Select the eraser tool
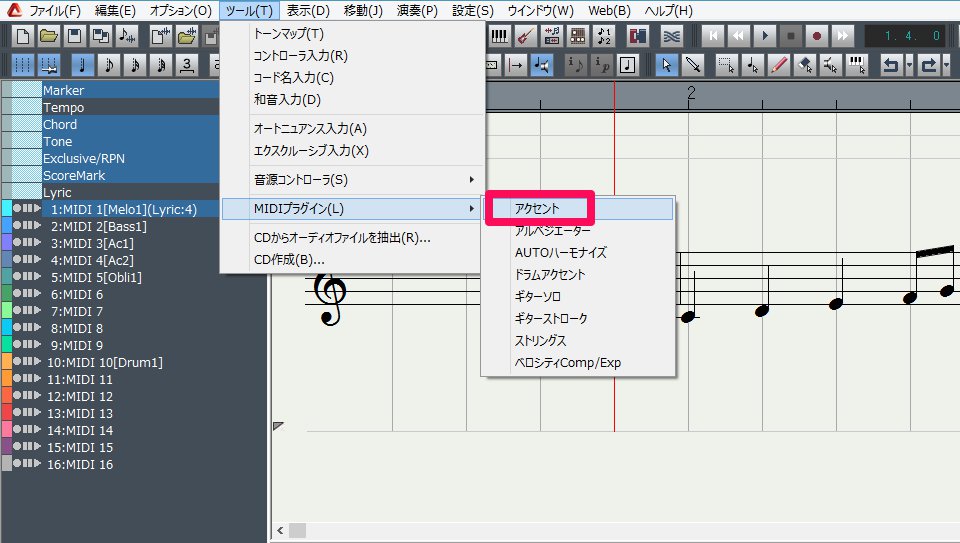Image resolution: width=960 pixels, height=543 pixels. (x=805, y=65)
